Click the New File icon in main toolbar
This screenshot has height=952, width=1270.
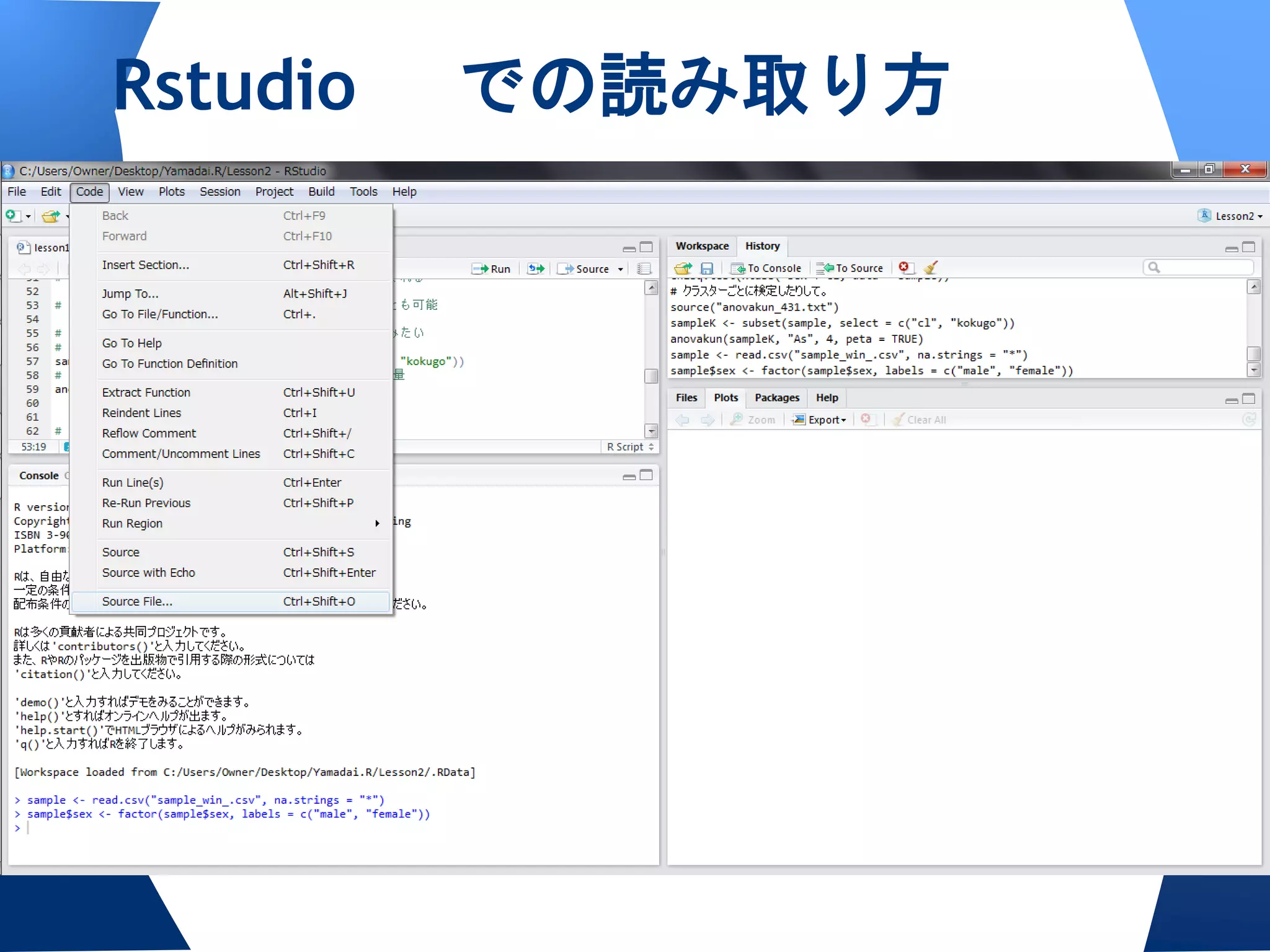tap(12, 216)
